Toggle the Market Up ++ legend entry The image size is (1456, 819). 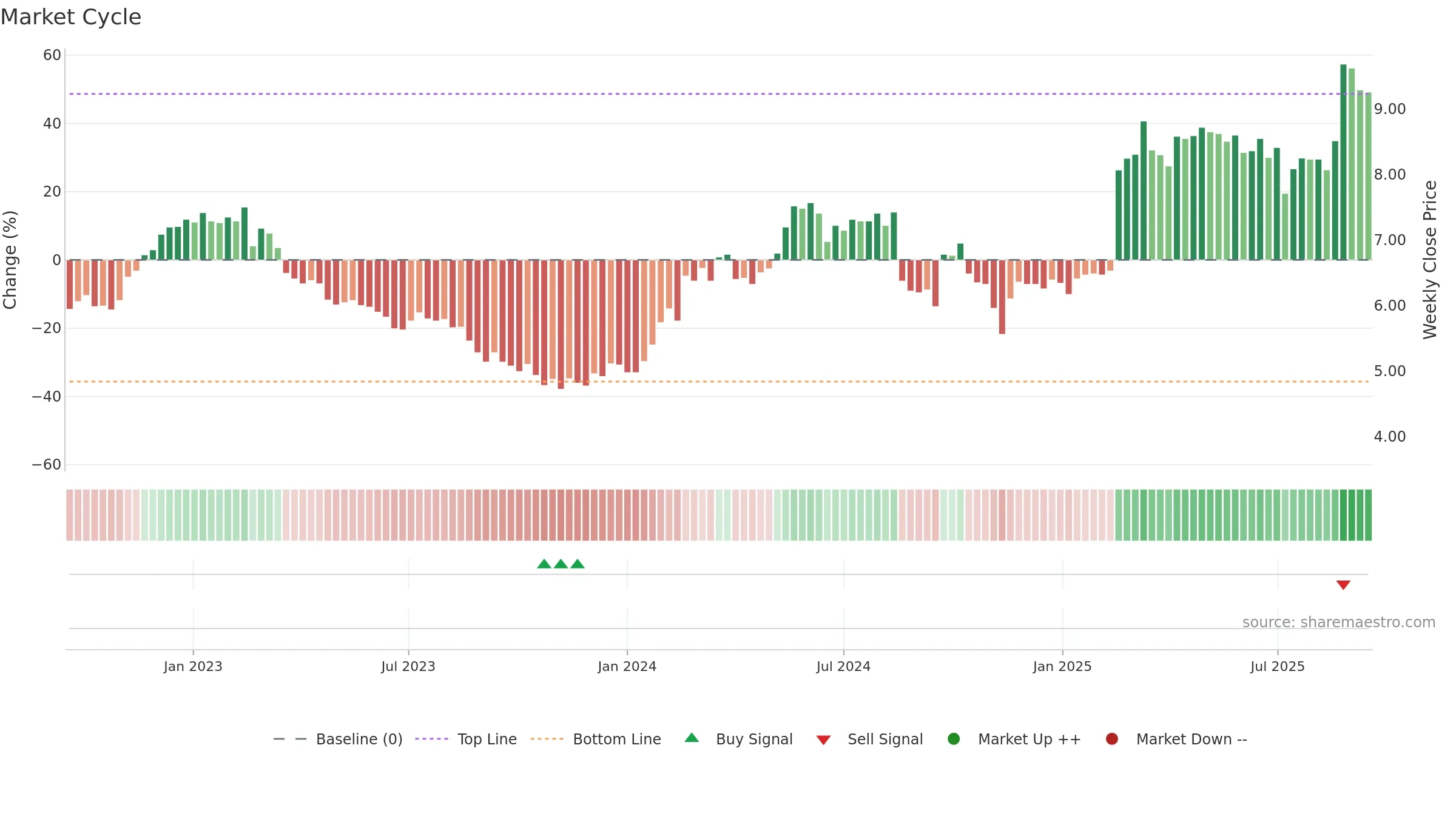click(x=1014, y=739)
